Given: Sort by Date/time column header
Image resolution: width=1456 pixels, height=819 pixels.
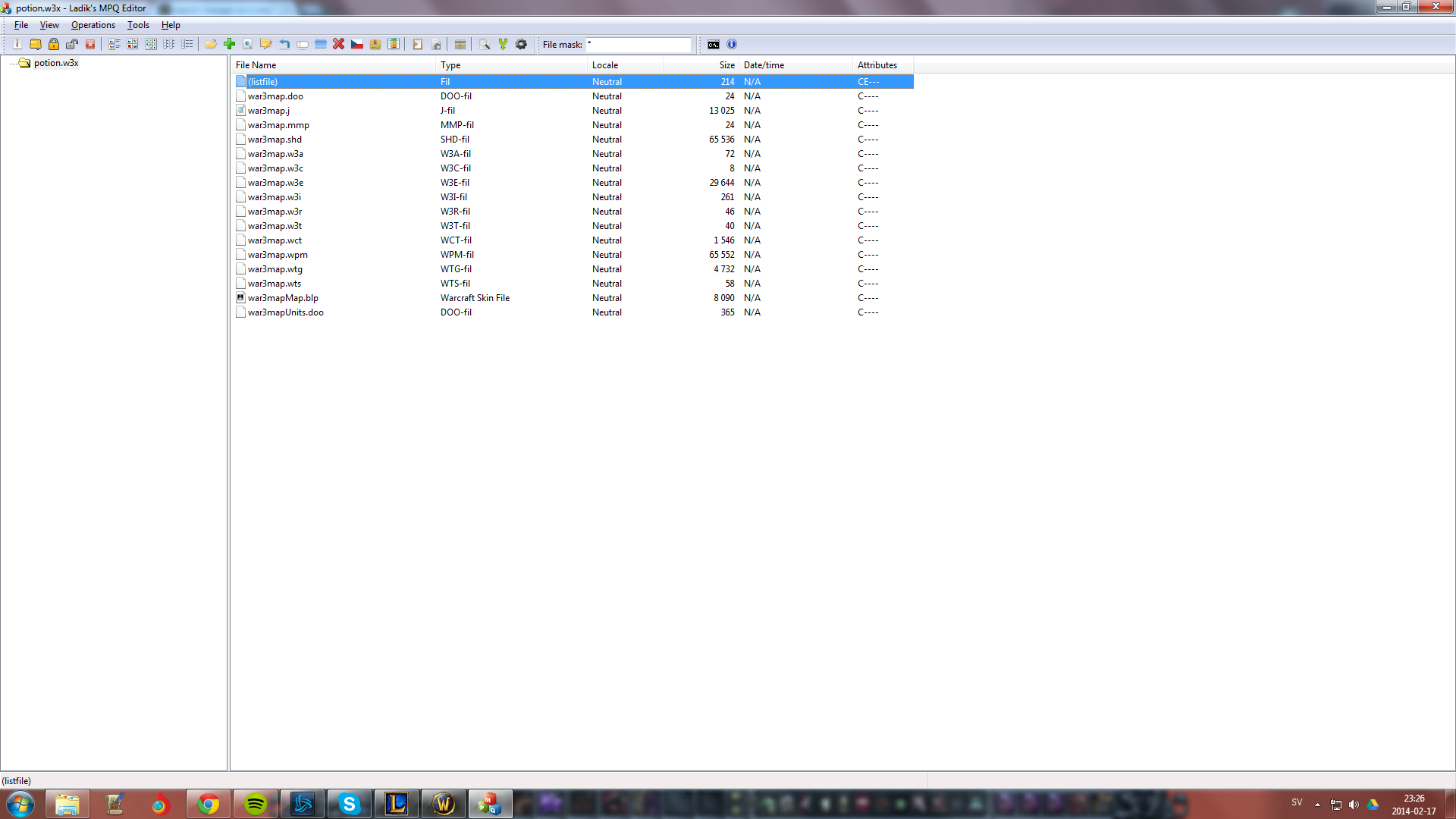Looking at the screenshot, I should [796, 65].
